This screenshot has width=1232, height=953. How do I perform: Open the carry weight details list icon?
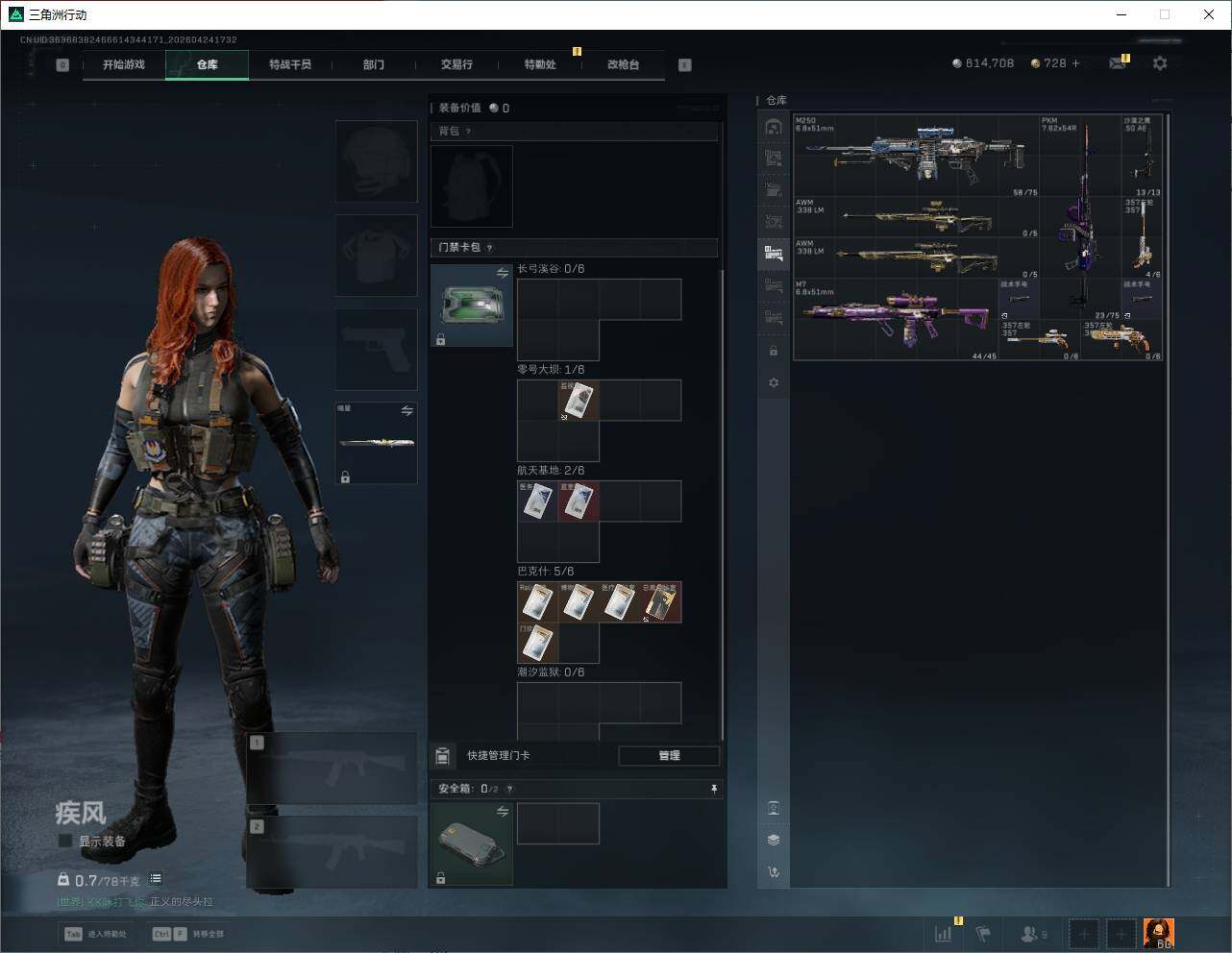tap(156, 878)
